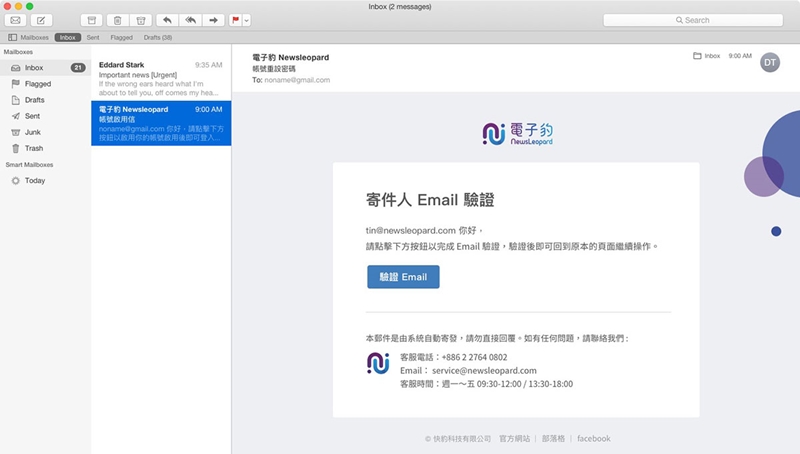Viewport: 800px width, 454px height.
Task: Flag the message with red flag
Action: pyautogui.click(x=235, y=20)
